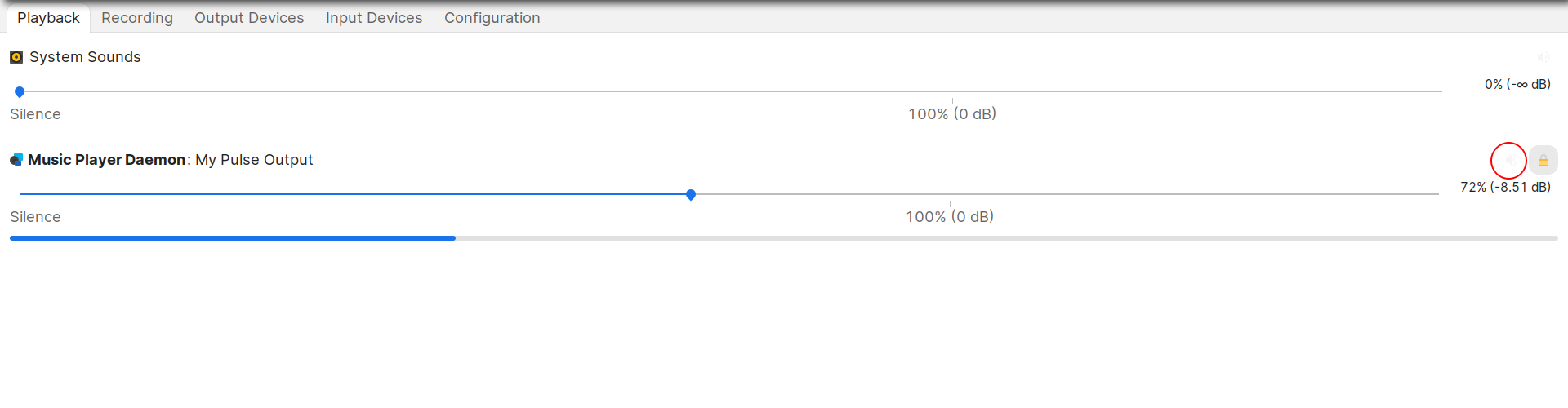
Task: Click the Playback tab
Action: 48,18
